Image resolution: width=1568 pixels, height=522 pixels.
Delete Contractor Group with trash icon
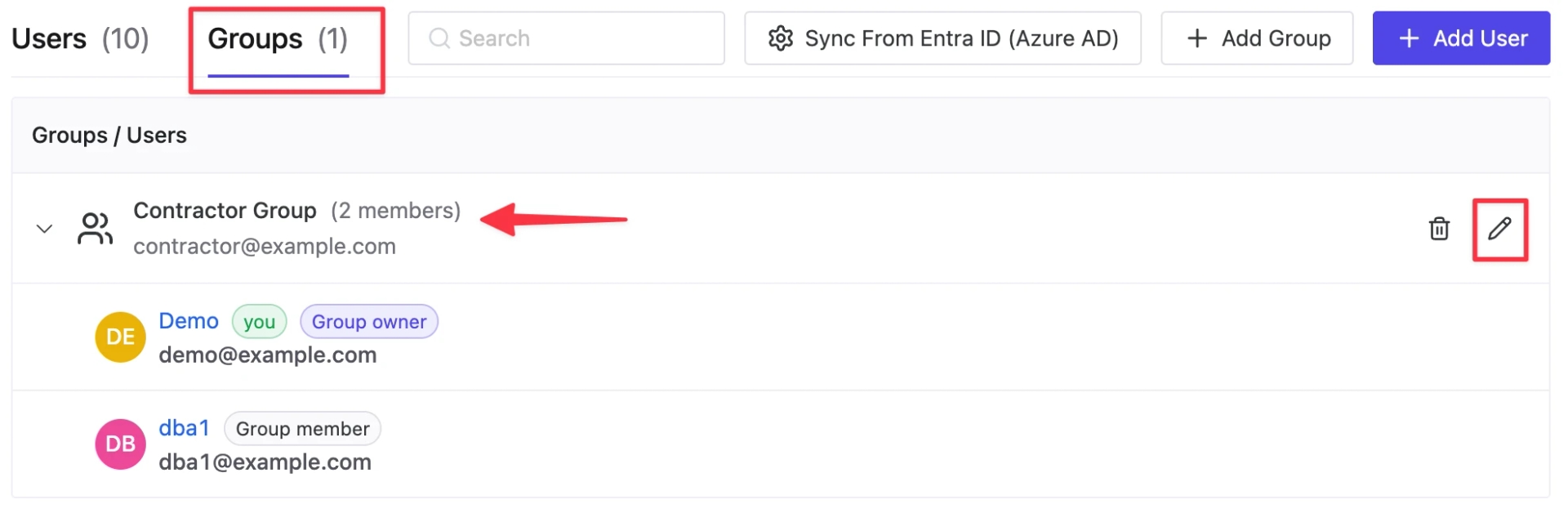tap(1439, 229)
